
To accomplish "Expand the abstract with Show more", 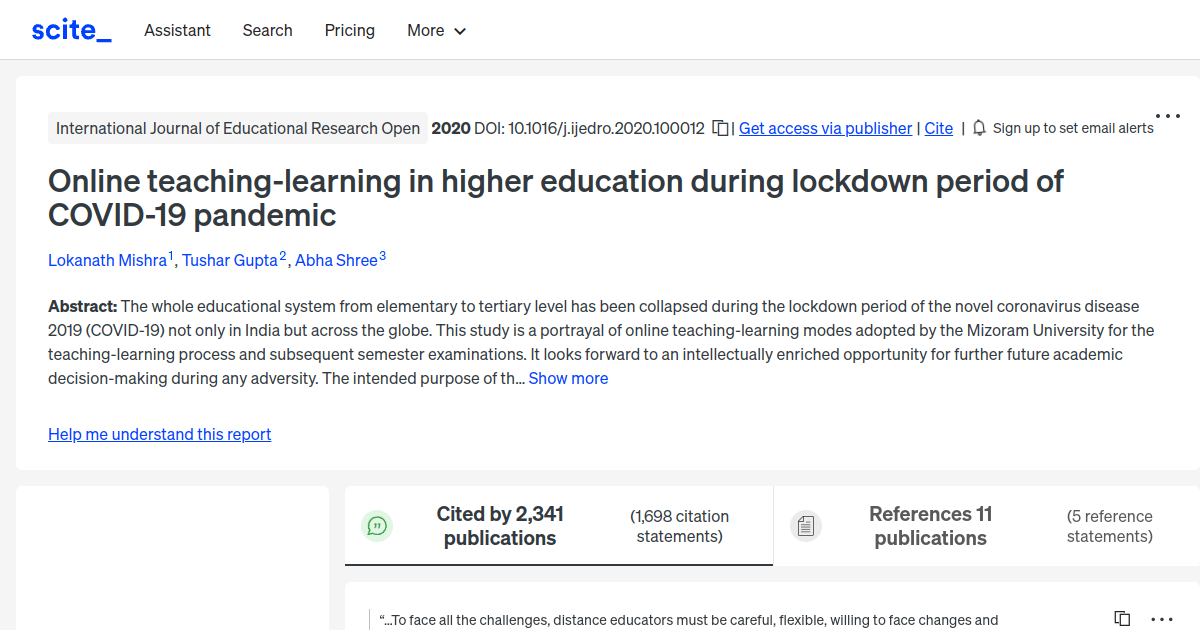I will [x=568, y=378].
